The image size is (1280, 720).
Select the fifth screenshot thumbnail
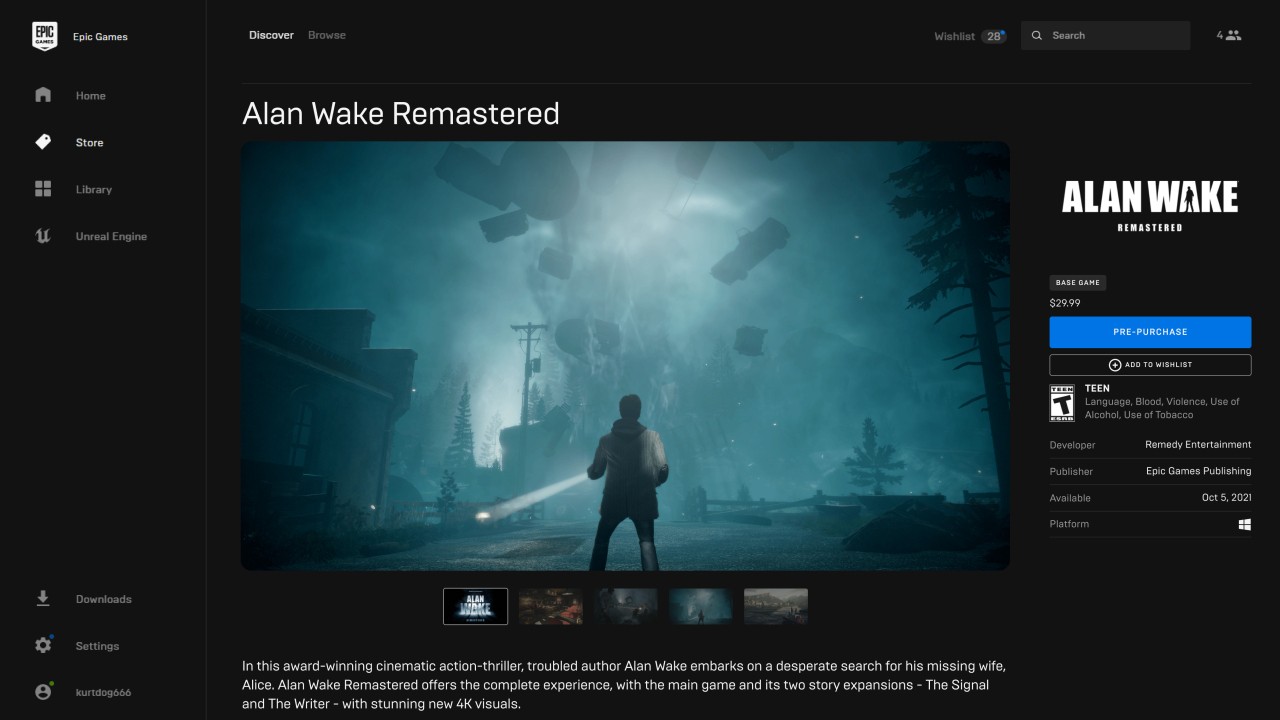[x=776, y=606]
